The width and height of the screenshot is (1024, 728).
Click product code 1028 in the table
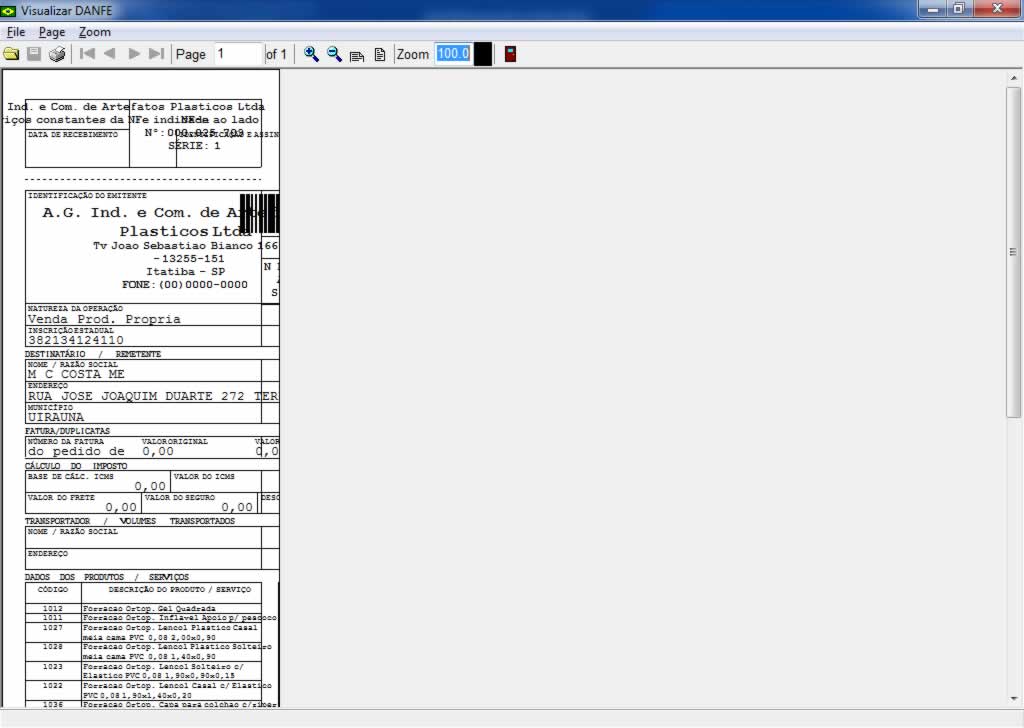[x=53, y=646]
